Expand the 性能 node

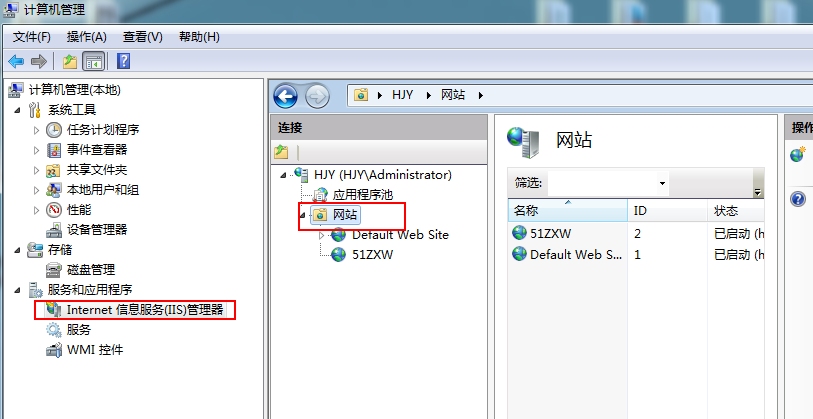[36, 210]
